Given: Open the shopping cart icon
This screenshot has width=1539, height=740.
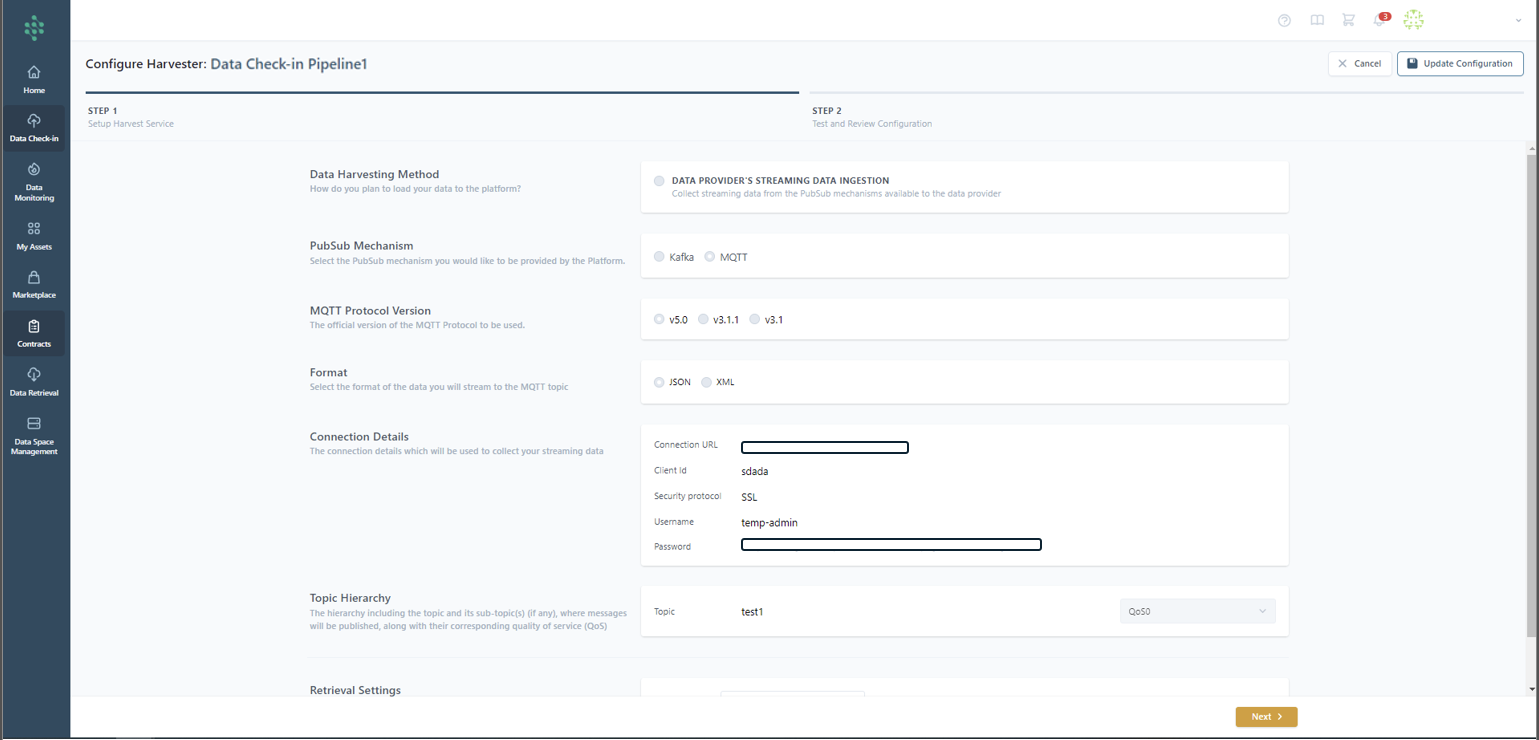Looking at the screenshot, I should 1348,20.
